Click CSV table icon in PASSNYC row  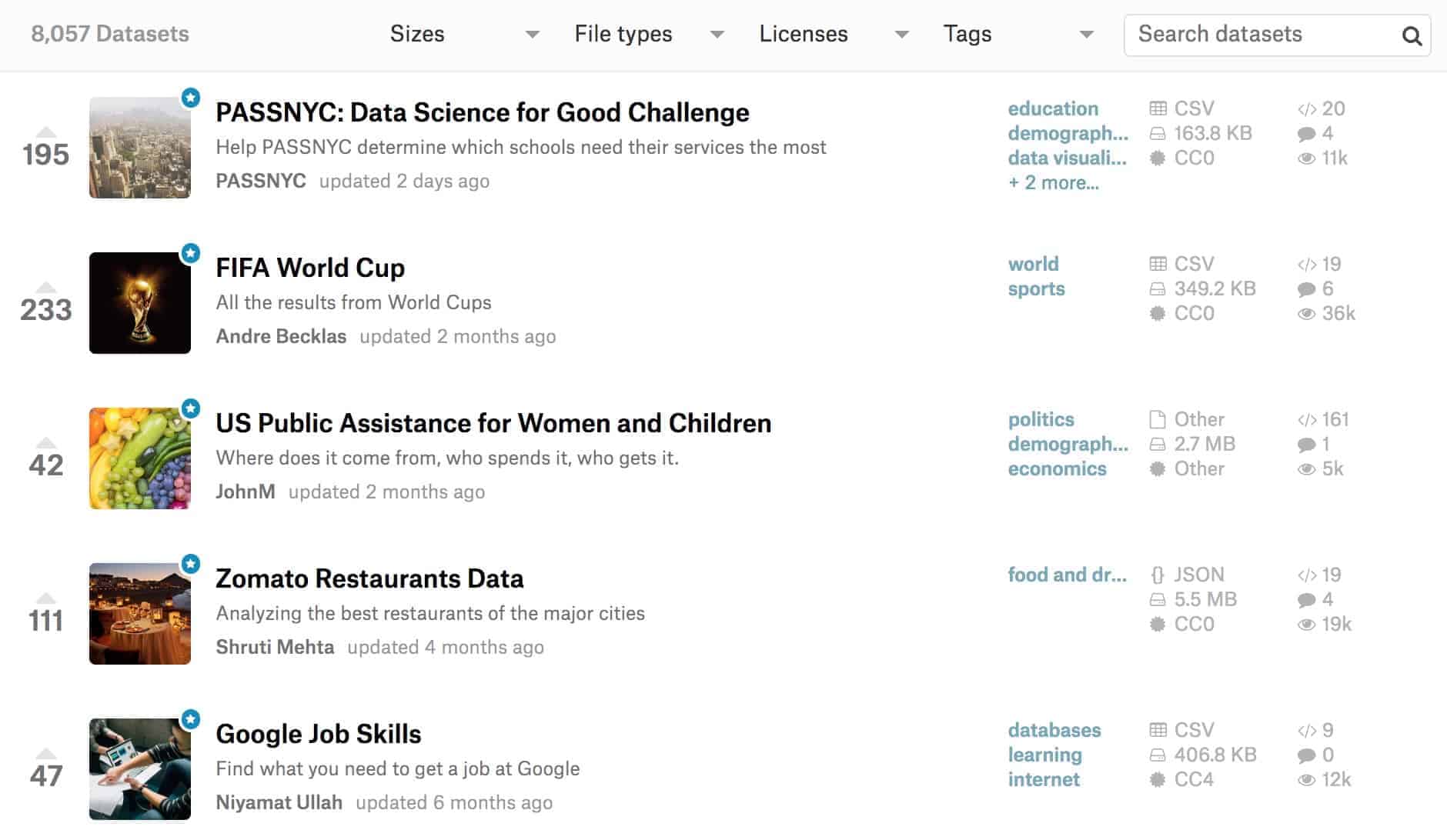point(1158,108)
